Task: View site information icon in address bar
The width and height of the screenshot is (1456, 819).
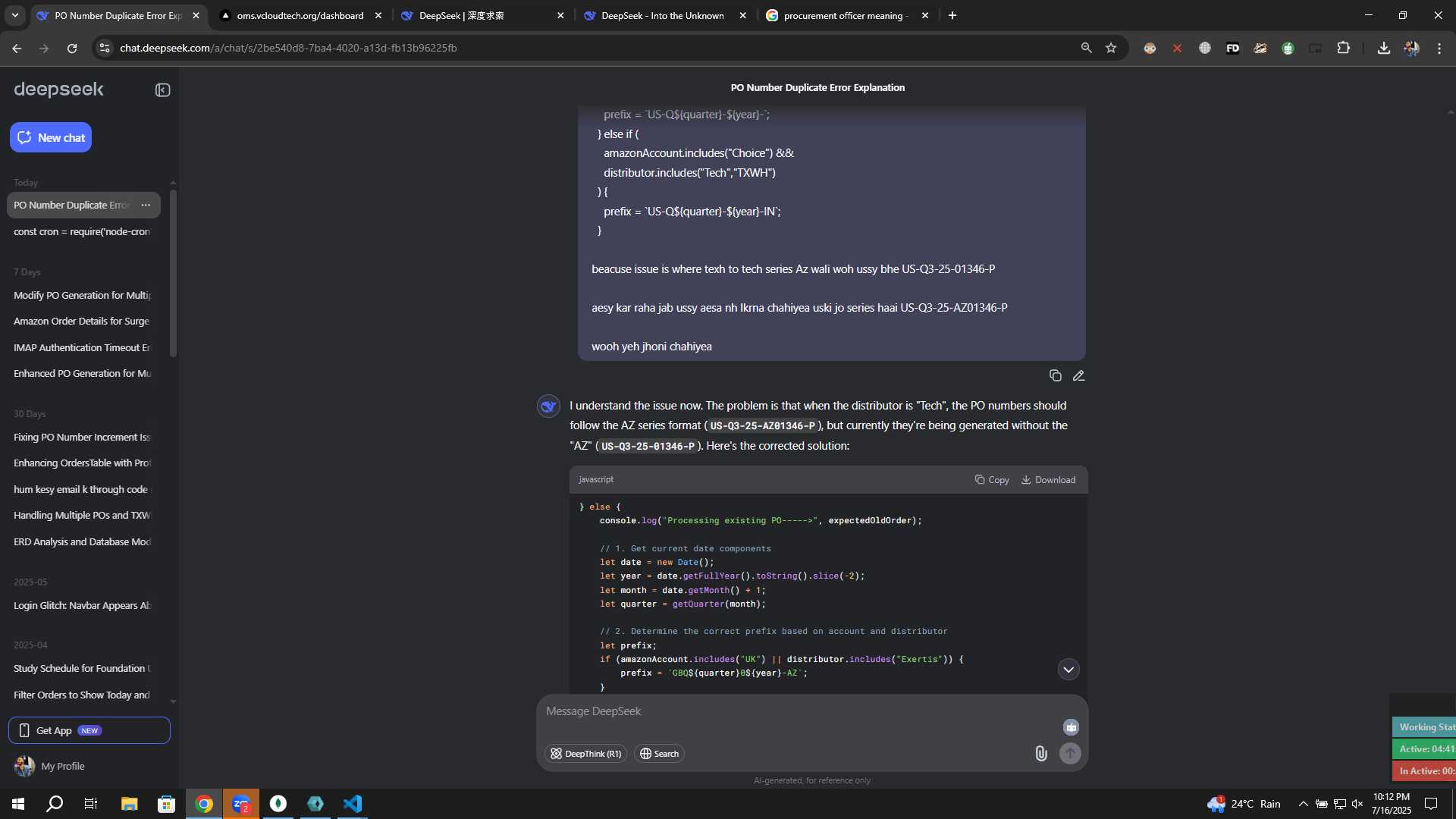Action: coord(105,48)
